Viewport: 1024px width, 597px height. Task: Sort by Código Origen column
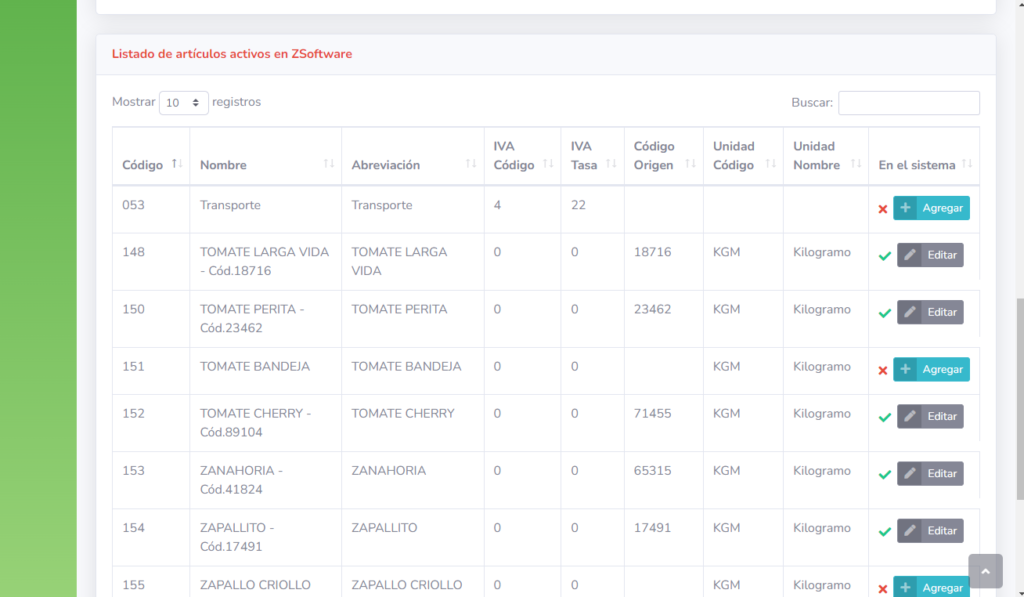[662, 156]
